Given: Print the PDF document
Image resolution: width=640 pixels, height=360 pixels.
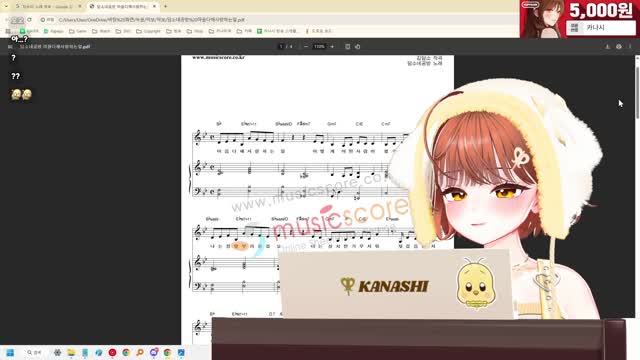Looking at the screenshot, I should pos(619,47).
